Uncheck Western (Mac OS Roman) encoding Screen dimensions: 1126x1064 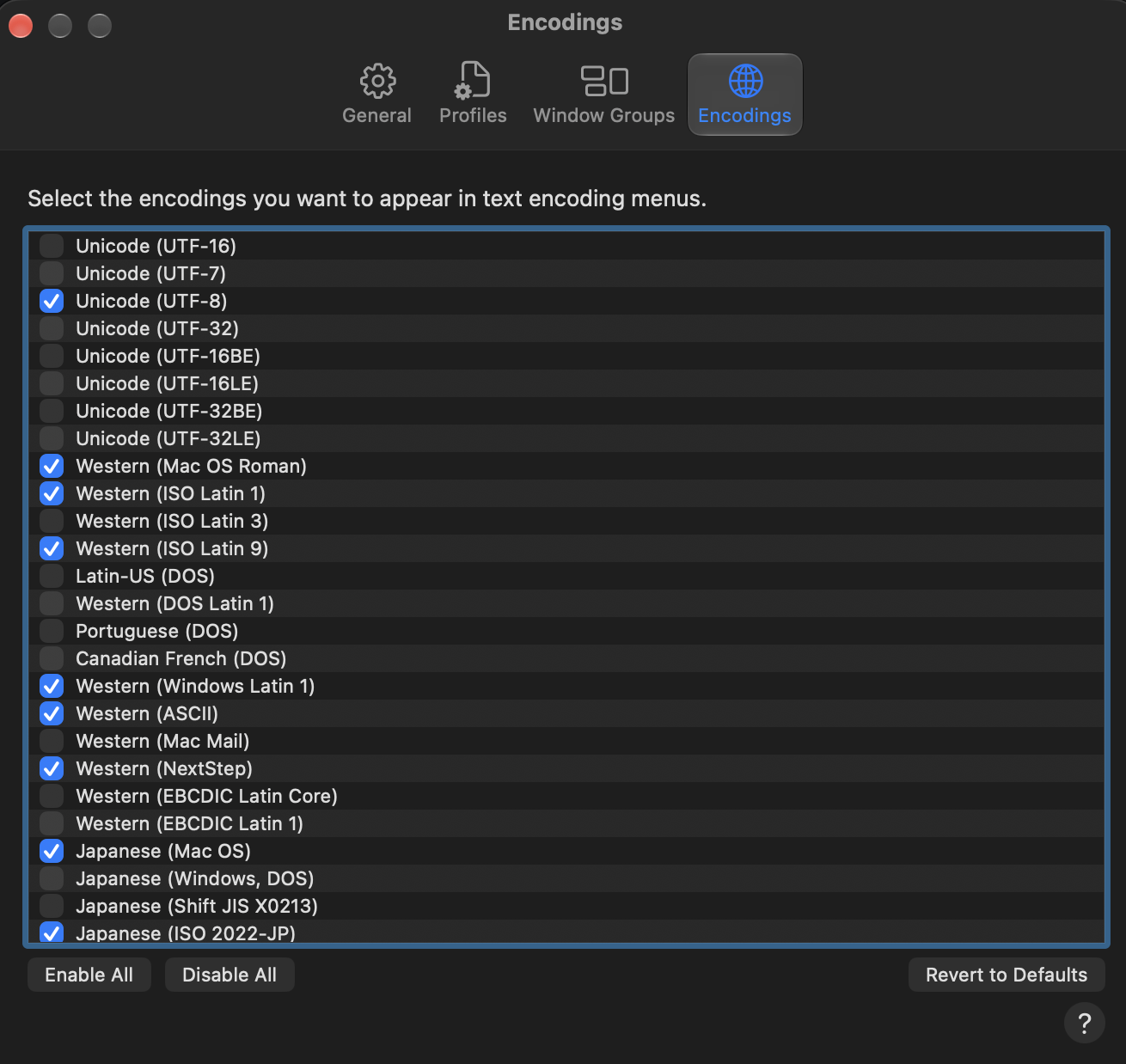[x=52, y=466]
